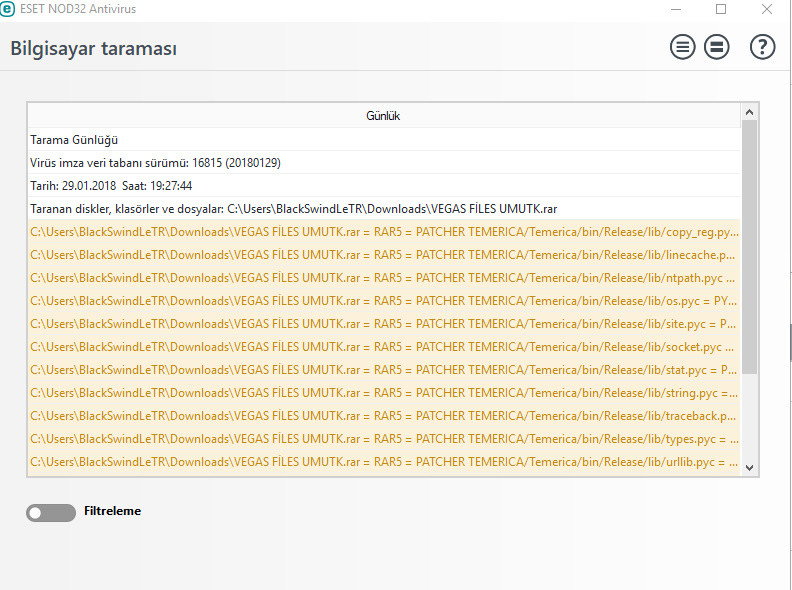Select the log row for traceback

pos(384,415)
